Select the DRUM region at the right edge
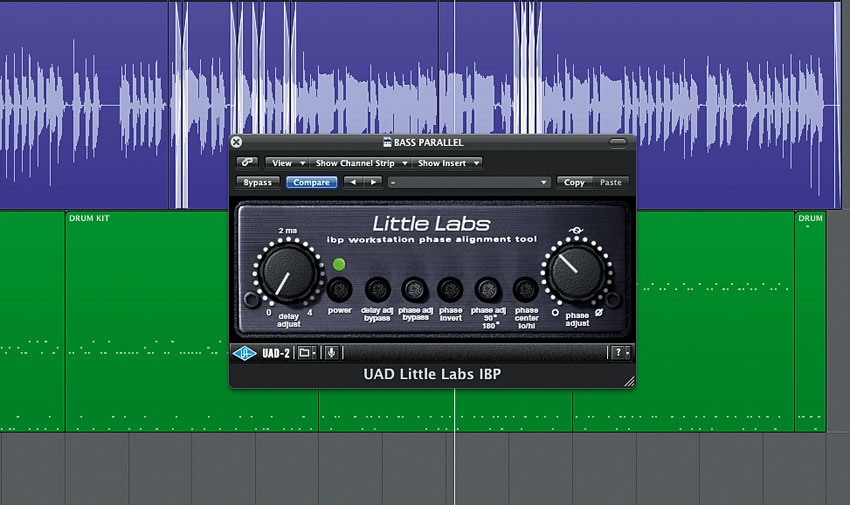 click(810, 321)
